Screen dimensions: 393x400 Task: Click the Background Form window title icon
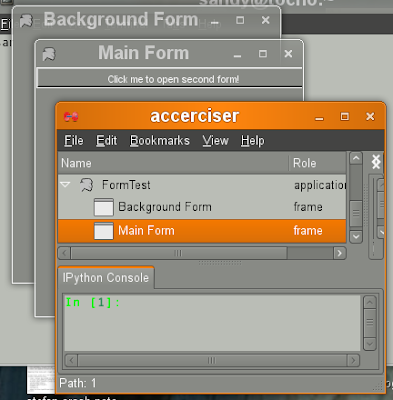pos(26,21)
